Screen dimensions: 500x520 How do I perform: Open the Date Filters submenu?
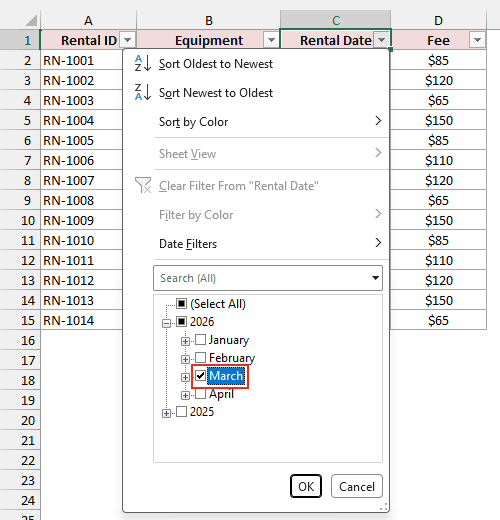[256, 243]
